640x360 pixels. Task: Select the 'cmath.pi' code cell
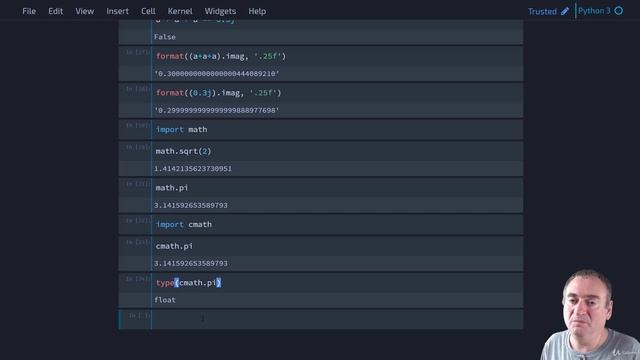(x=337, y=246)
